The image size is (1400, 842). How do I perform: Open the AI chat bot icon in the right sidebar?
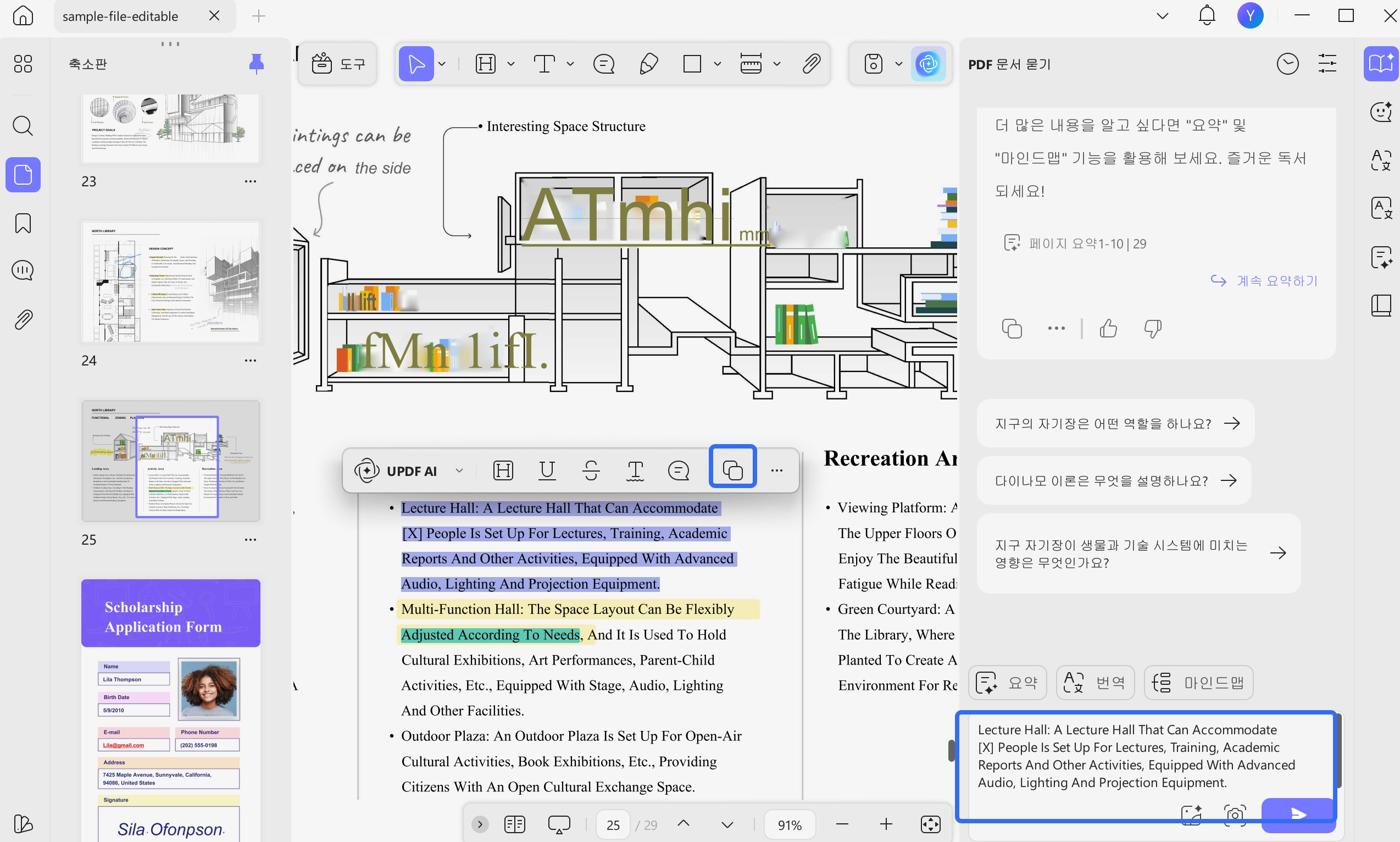tap(1381, 111)
